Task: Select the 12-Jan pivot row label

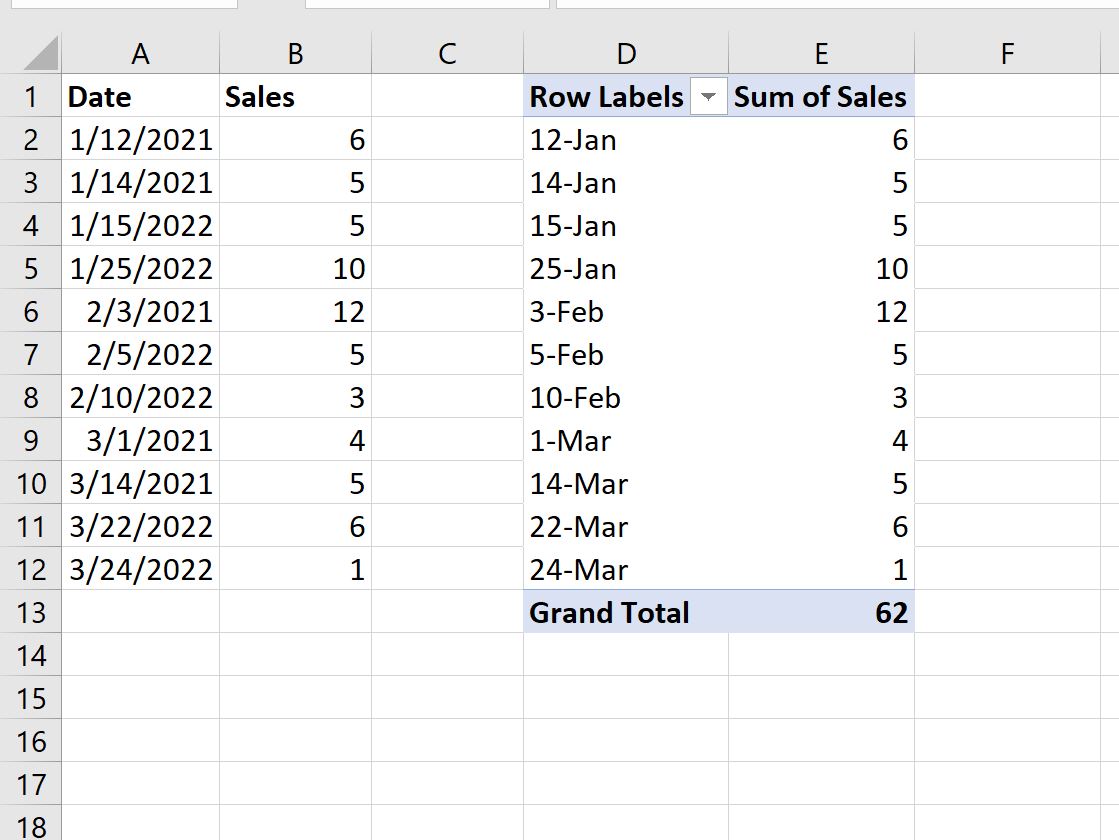Action: click(x=626, y=140)
